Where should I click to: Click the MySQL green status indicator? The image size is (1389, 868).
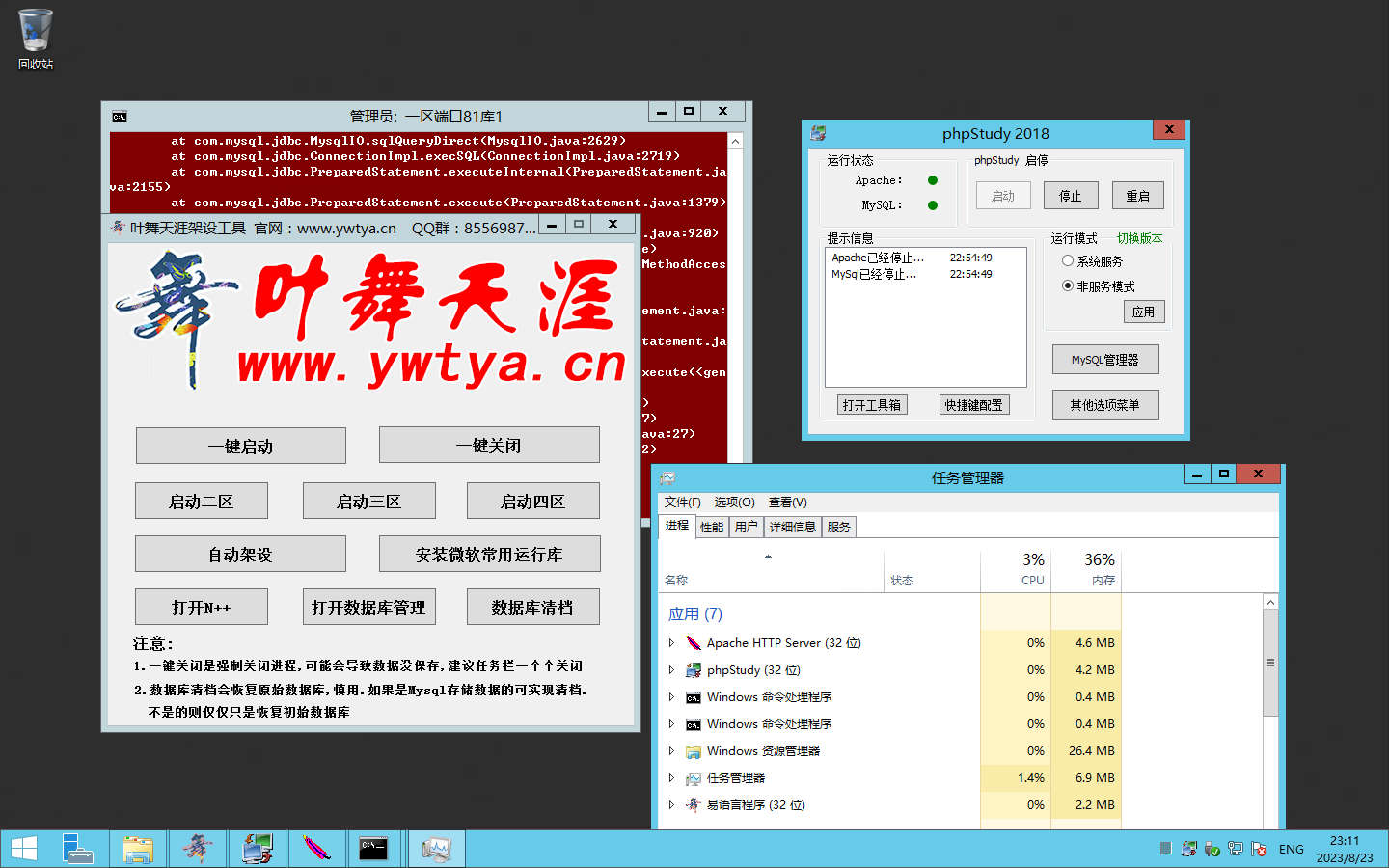[x=933, y=204]
